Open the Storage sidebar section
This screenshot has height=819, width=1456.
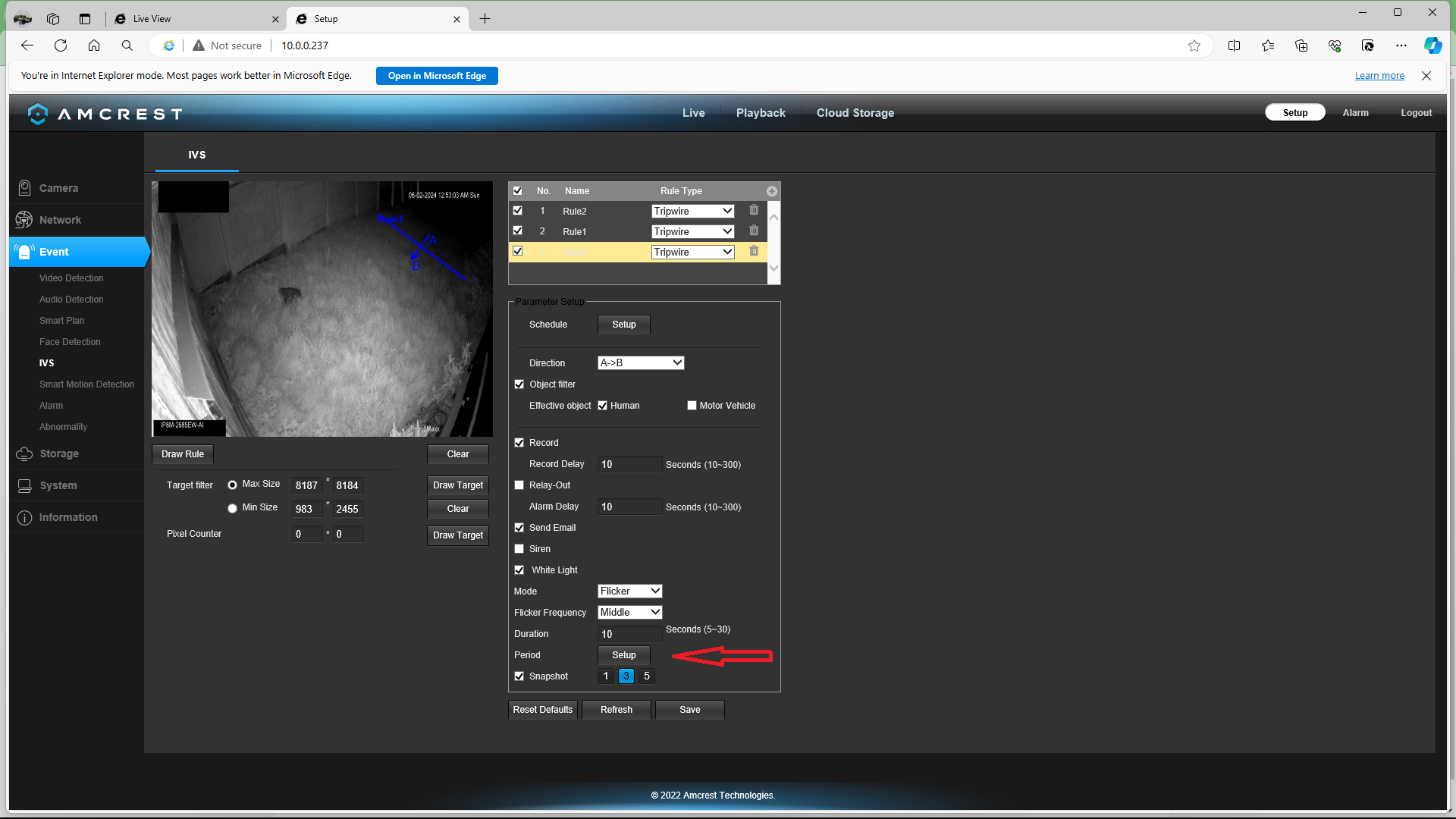click(x=59, y=453)
